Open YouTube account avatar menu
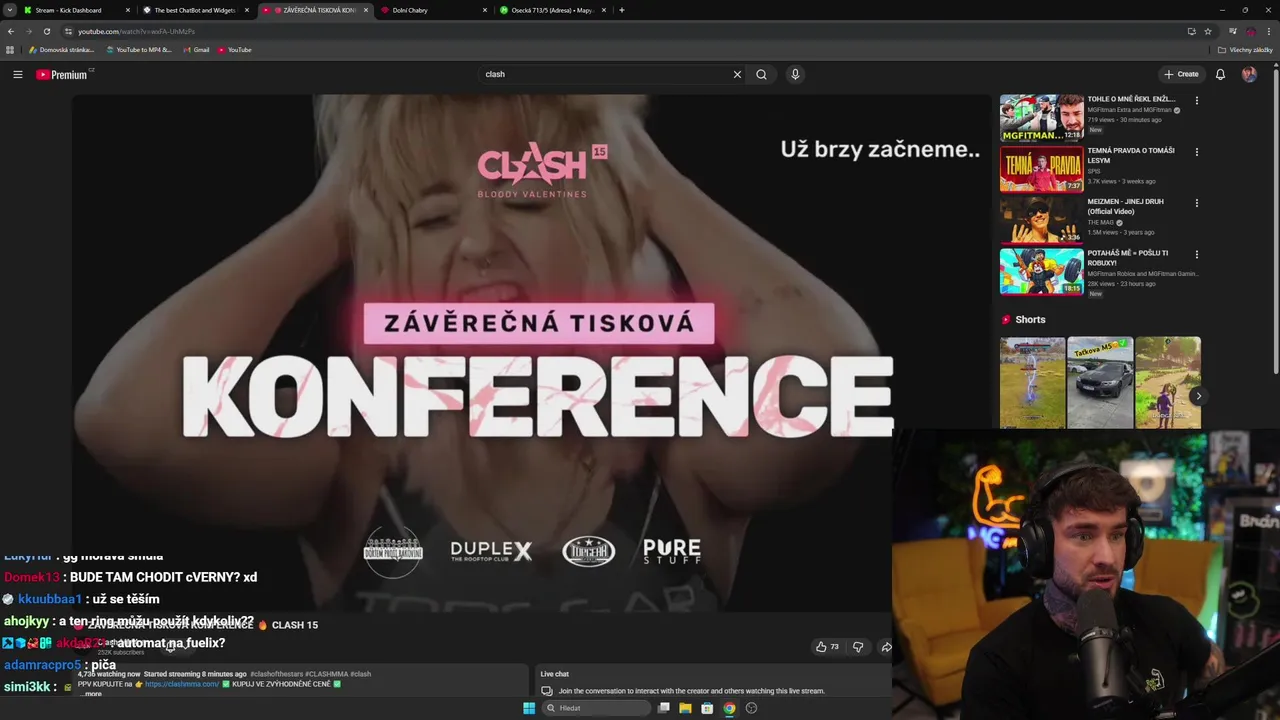 point(1249,74)
